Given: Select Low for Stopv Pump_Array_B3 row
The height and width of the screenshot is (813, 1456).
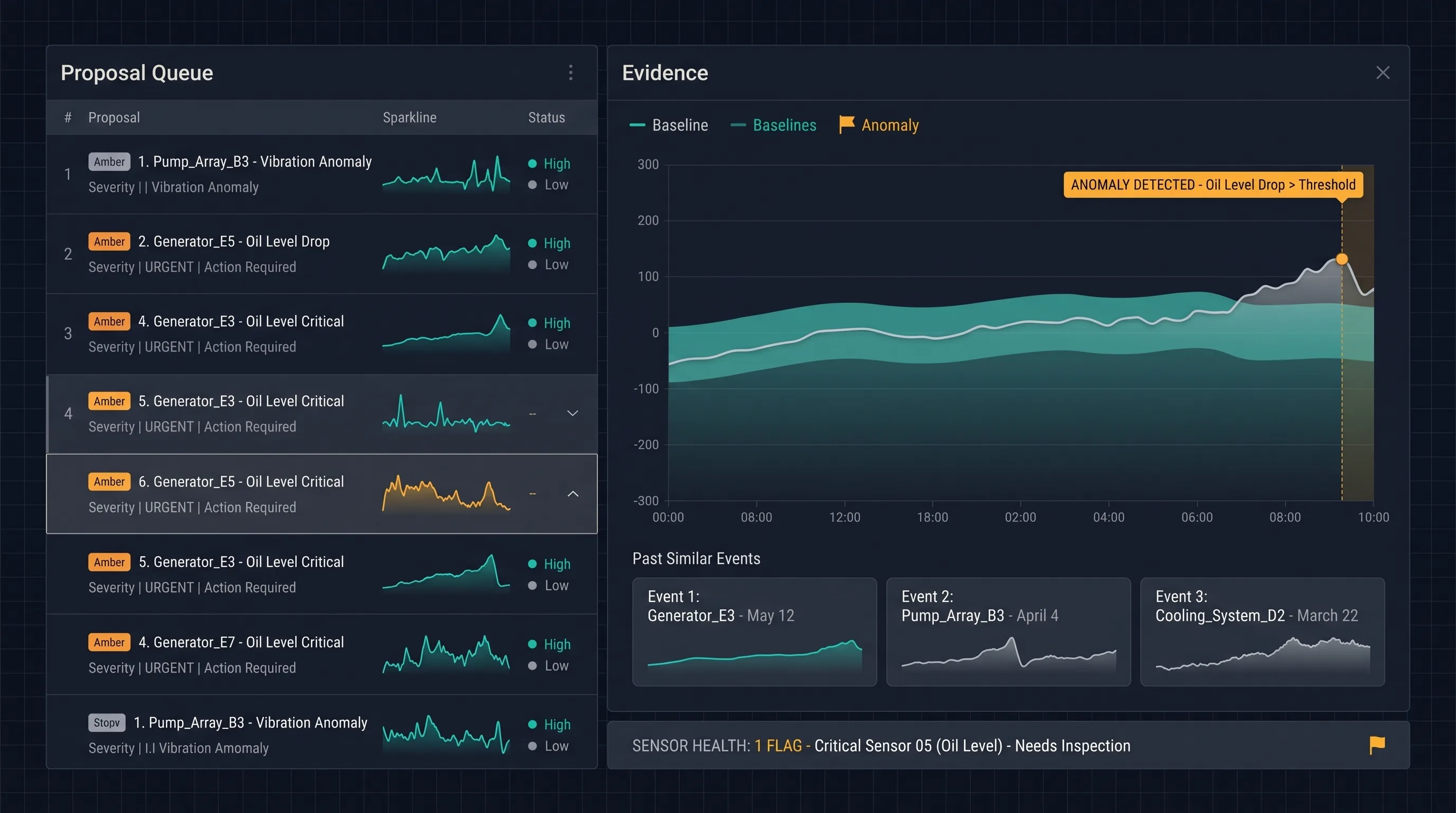Looking at the screenshot, I should point(548,746).
